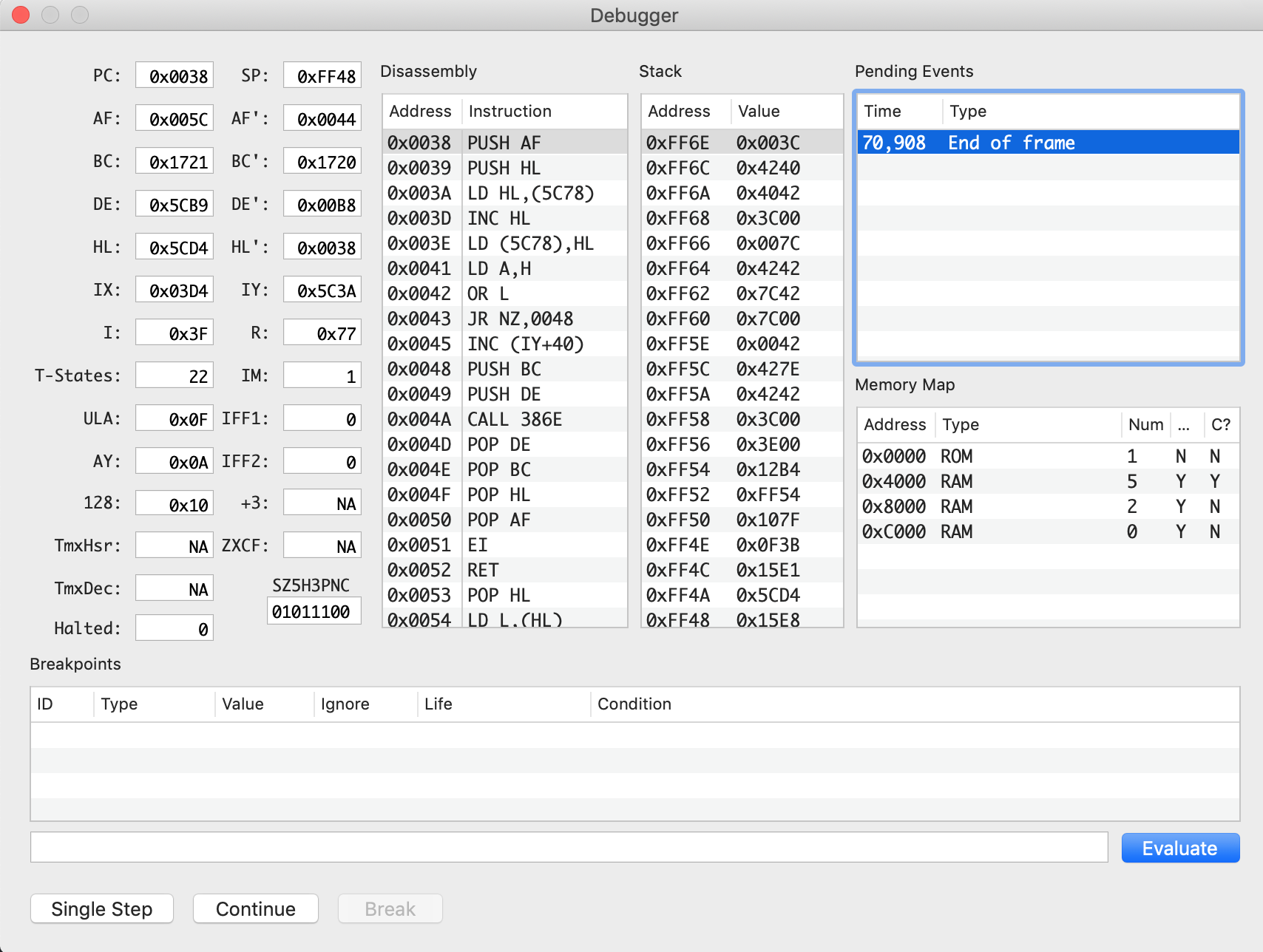Click the Ignore column header in Breakpoints
Image resolution: width=1263 pixels, height=952 pixels.
click(x=365, y=704)
